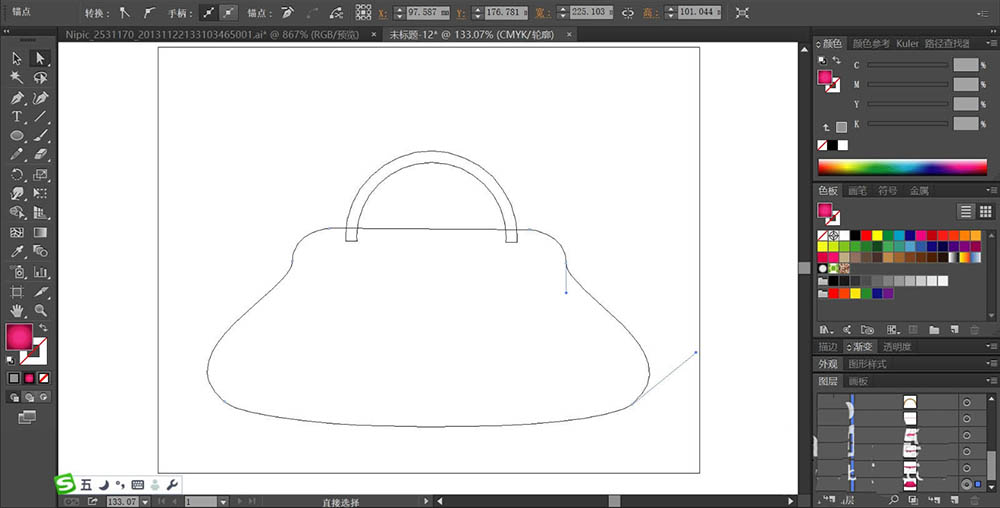
Task: Click target circle of top layer row
Action: pyautogui.click(x=967, y=402)
